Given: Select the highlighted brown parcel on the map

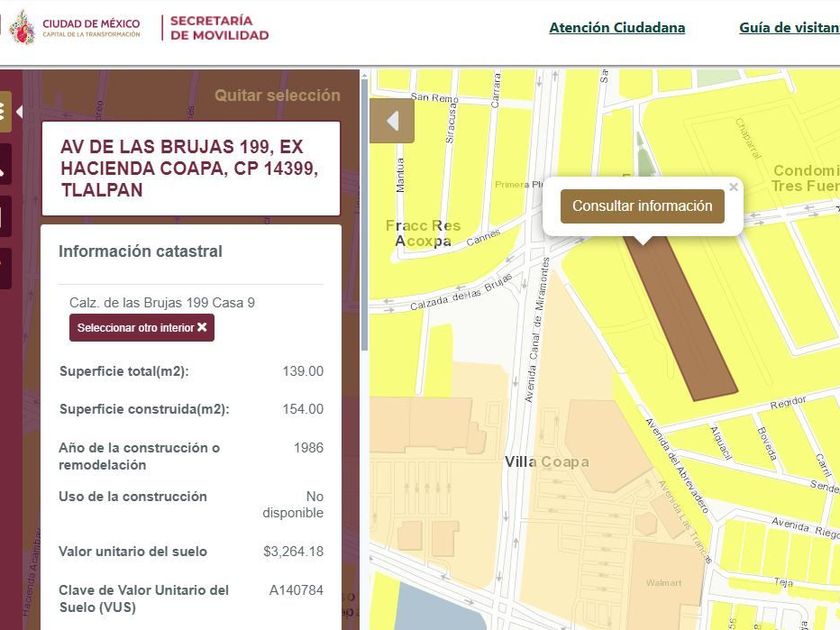Looking at the screenshot, I should coord(683,321).
